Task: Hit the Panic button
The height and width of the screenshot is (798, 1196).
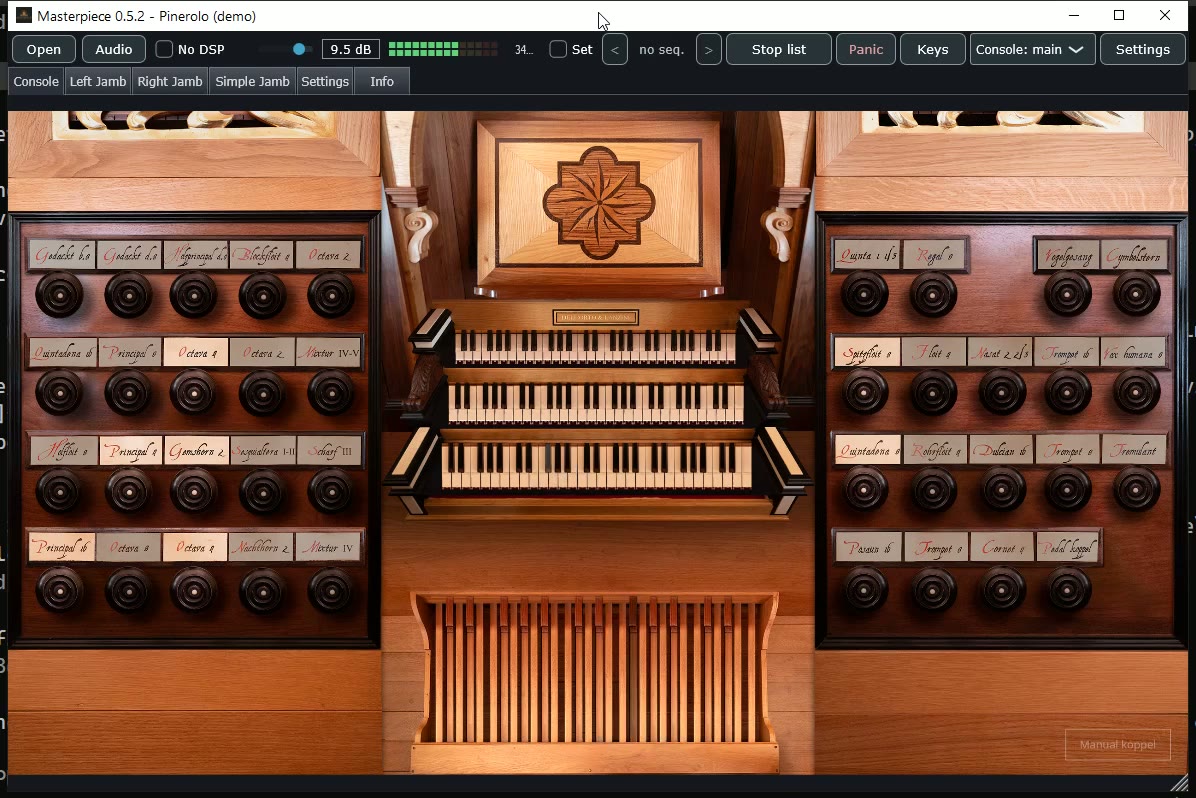Action: click(x=866, y=50)
